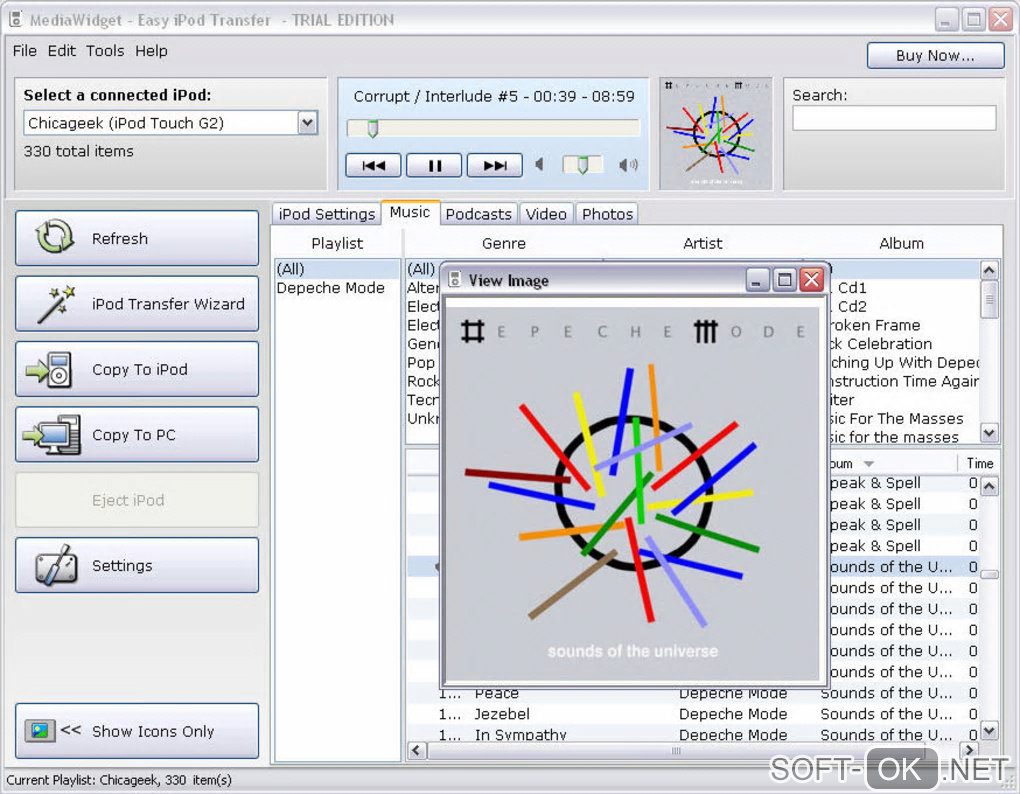Switch to the Podcasts tab
Viewport: 1020px width, 794px height.
[479, 214]
